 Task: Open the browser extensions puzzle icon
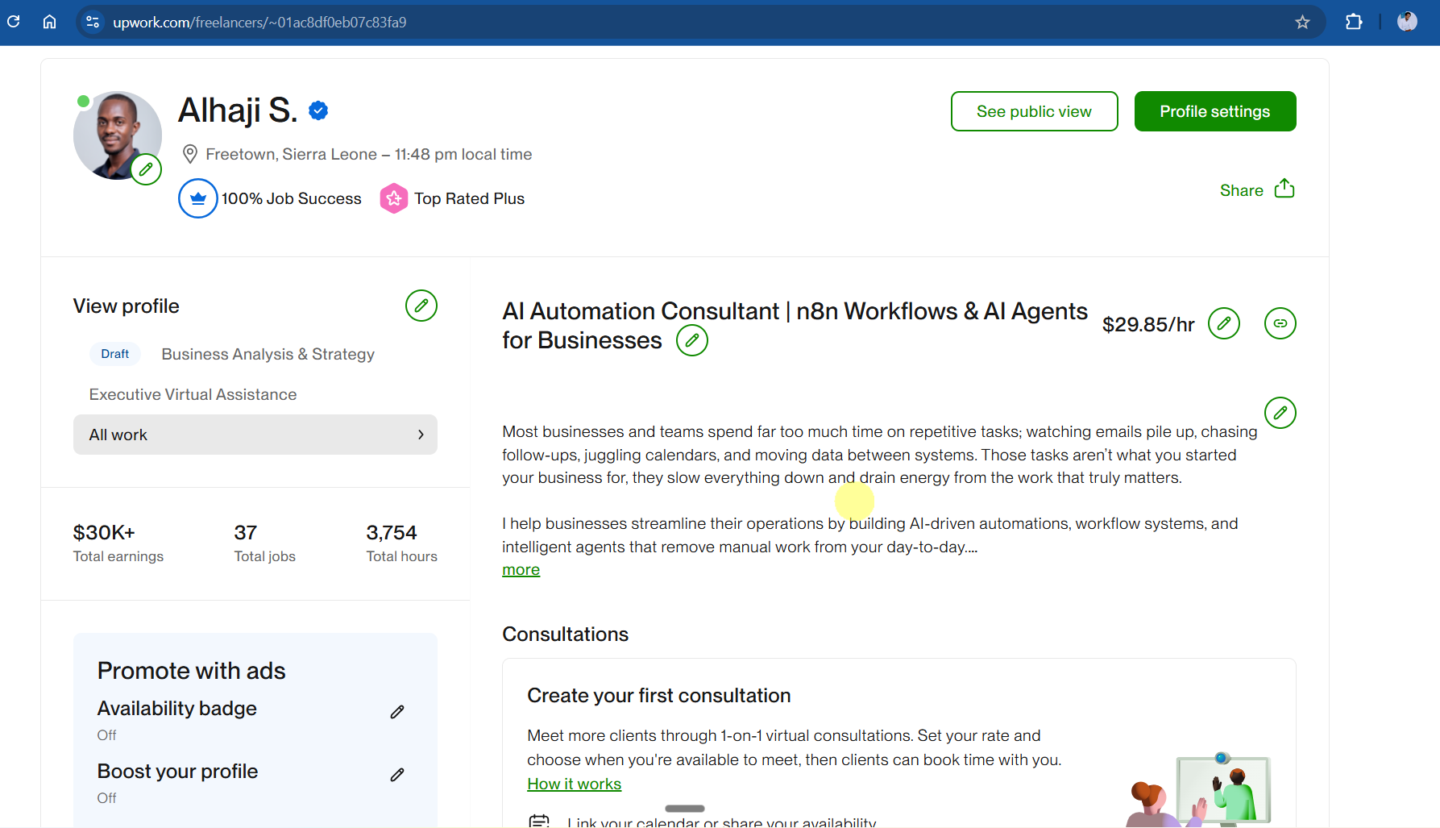(1353, 22)
